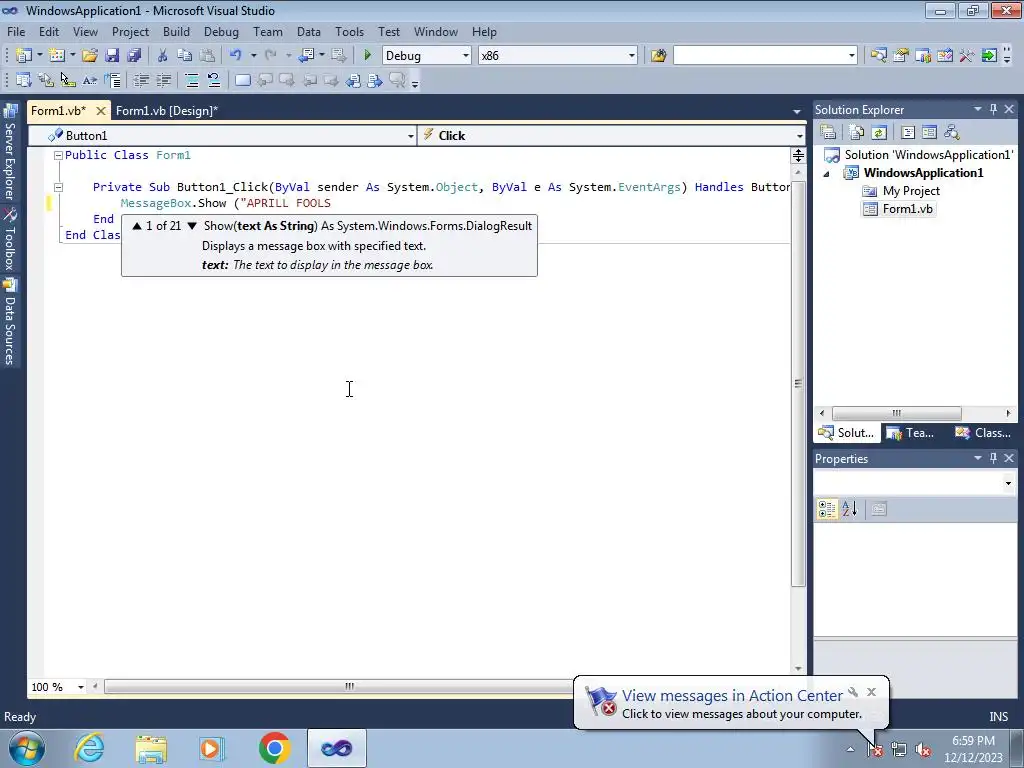Click the Add New Item toolbar icon

point(57,56)
